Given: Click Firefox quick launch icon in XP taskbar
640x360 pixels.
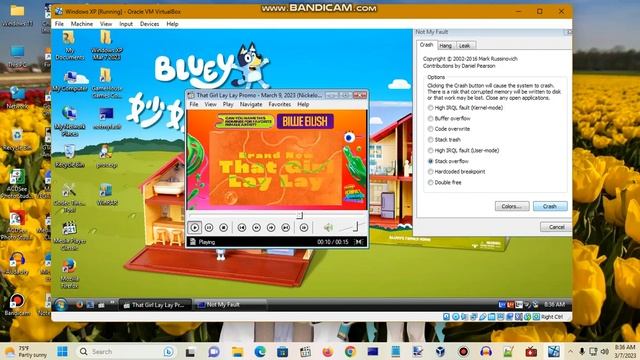Looking at the screenshot, I should tap(80, 305).
